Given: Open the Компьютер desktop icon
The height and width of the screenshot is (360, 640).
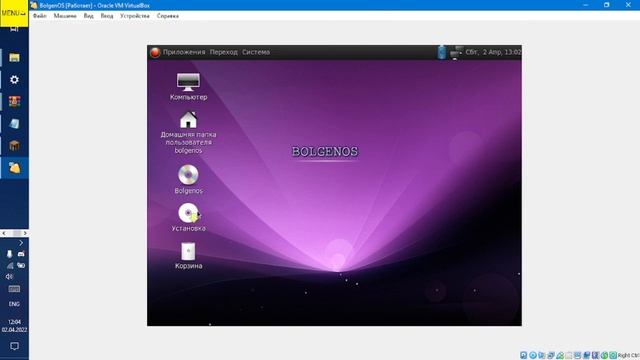Looking at the screenshot, I should tap(188, 87).
